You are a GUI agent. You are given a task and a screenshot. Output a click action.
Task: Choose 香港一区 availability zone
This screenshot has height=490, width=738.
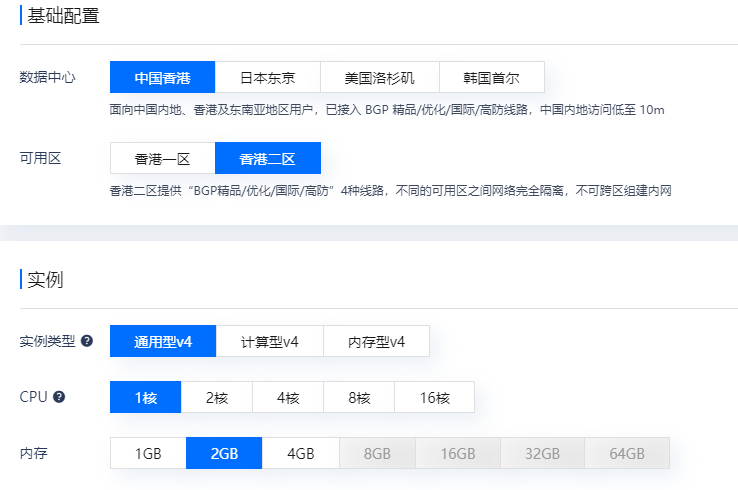click(162, 158)
